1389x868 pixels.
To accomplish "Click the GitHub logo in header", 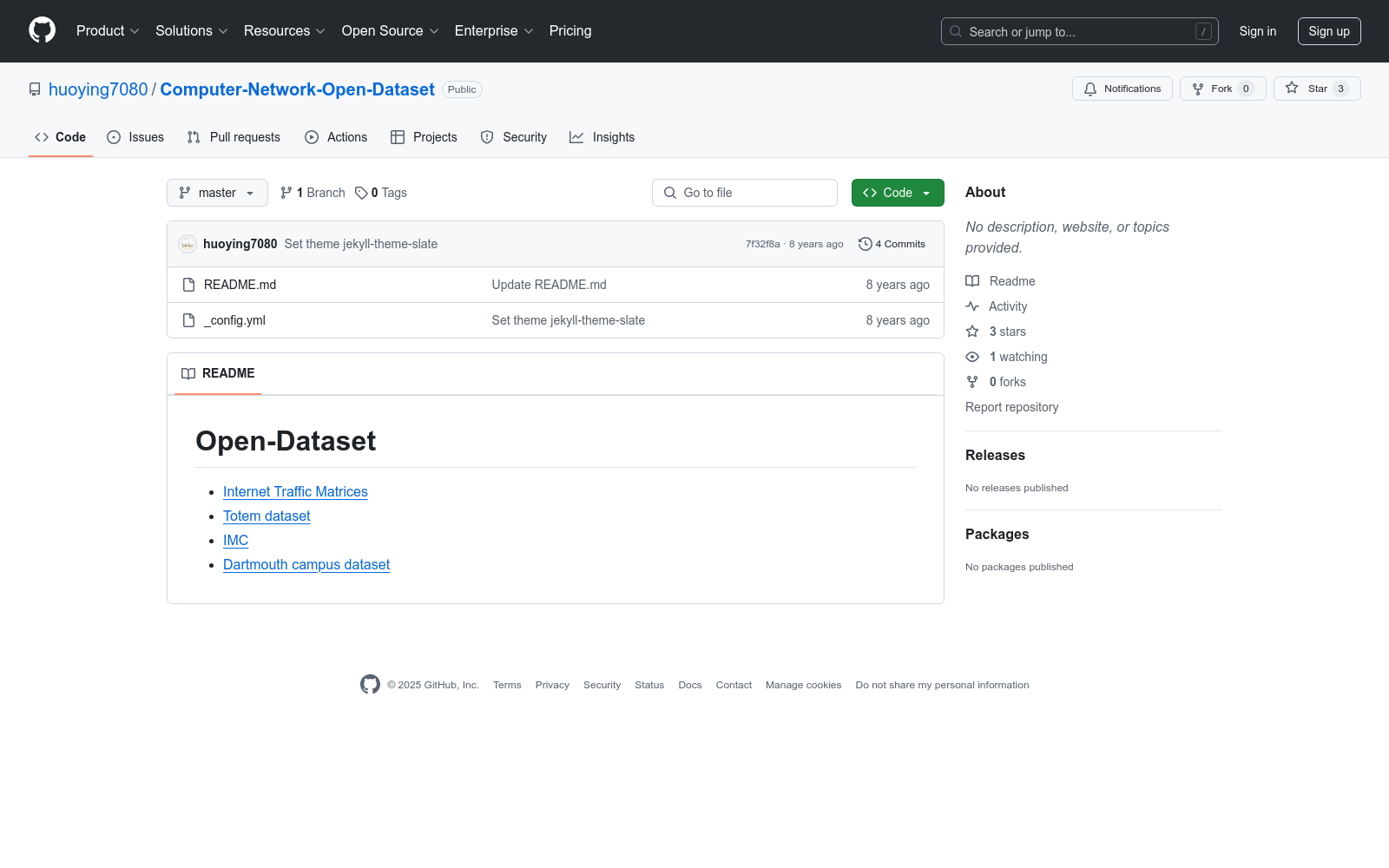I will pos(42,30).
